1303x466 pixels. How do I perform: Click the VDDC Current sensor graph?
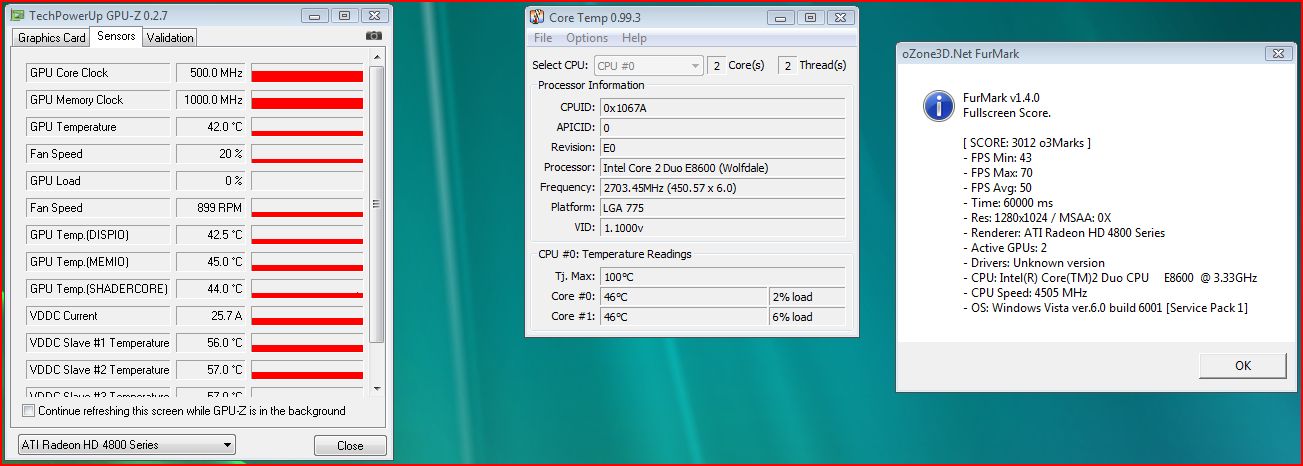tap(307, 316)
